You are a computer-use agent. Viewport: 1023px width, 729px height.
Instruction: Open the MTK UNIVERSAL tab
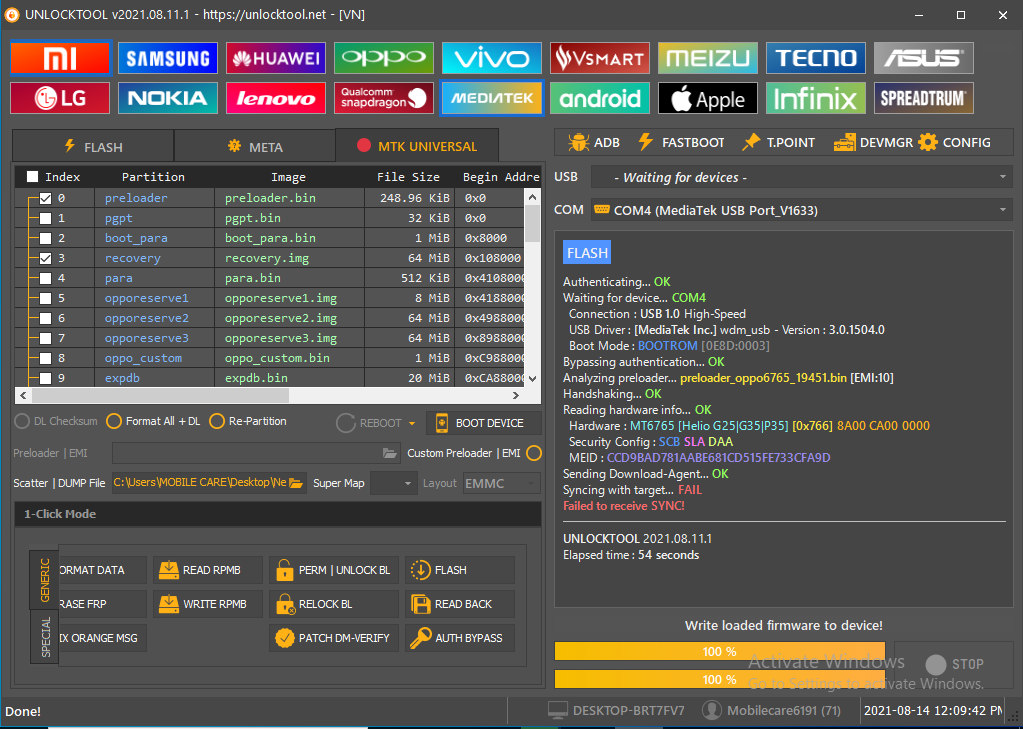click(417, 146)
